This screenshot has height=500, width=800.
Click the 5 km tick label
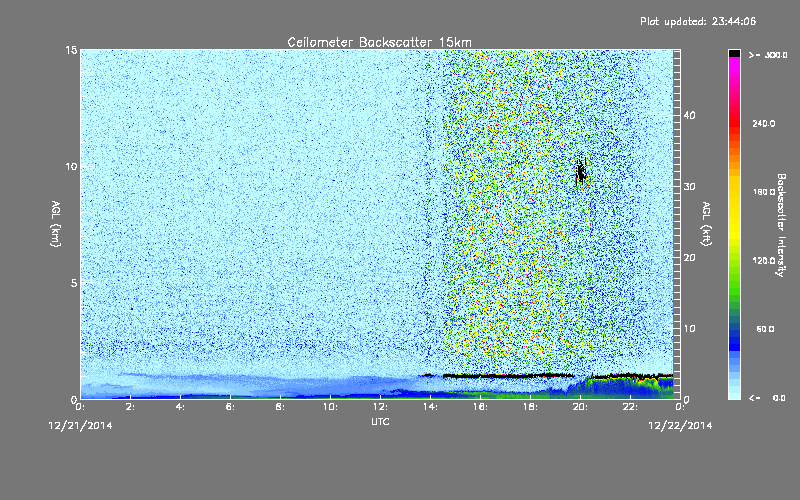74,283
